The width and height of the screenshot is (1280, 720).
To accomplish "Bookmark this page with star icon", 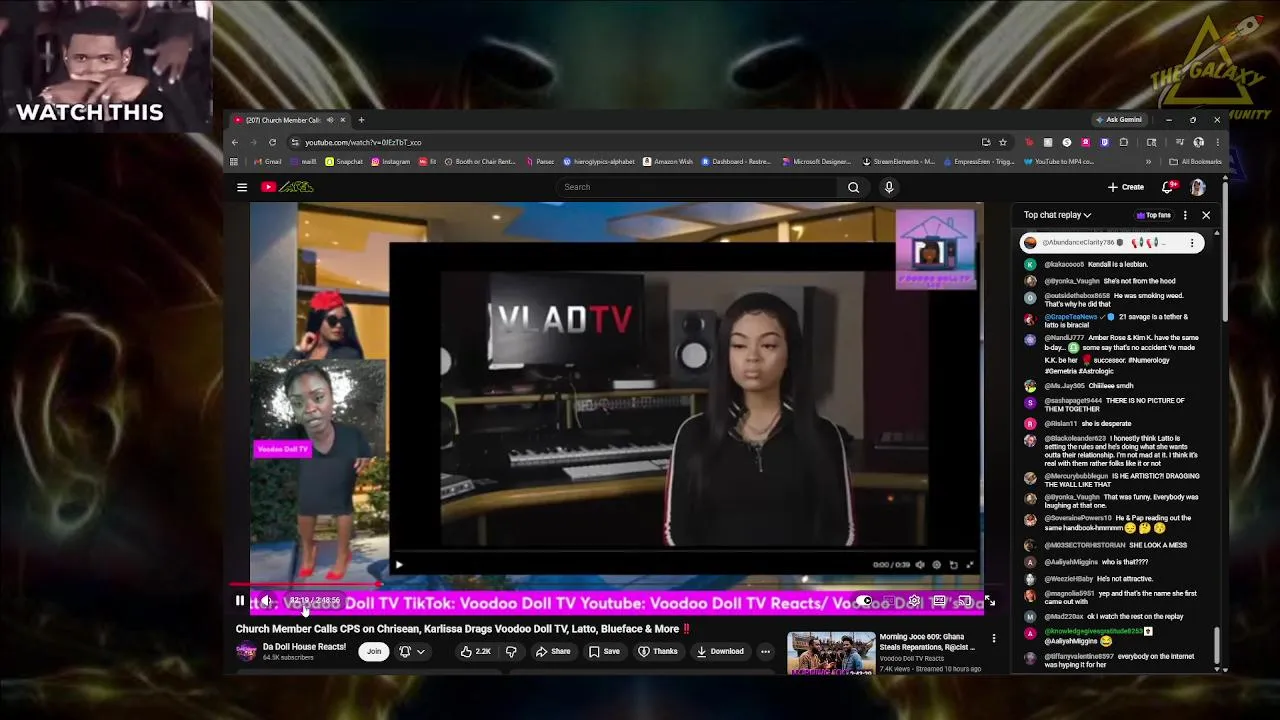I will point(1003,142).
